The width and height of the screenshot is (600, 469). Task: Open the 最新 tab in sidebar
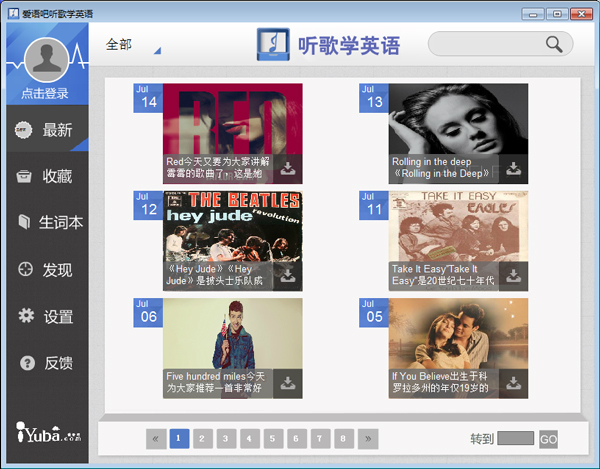(47, 130)
